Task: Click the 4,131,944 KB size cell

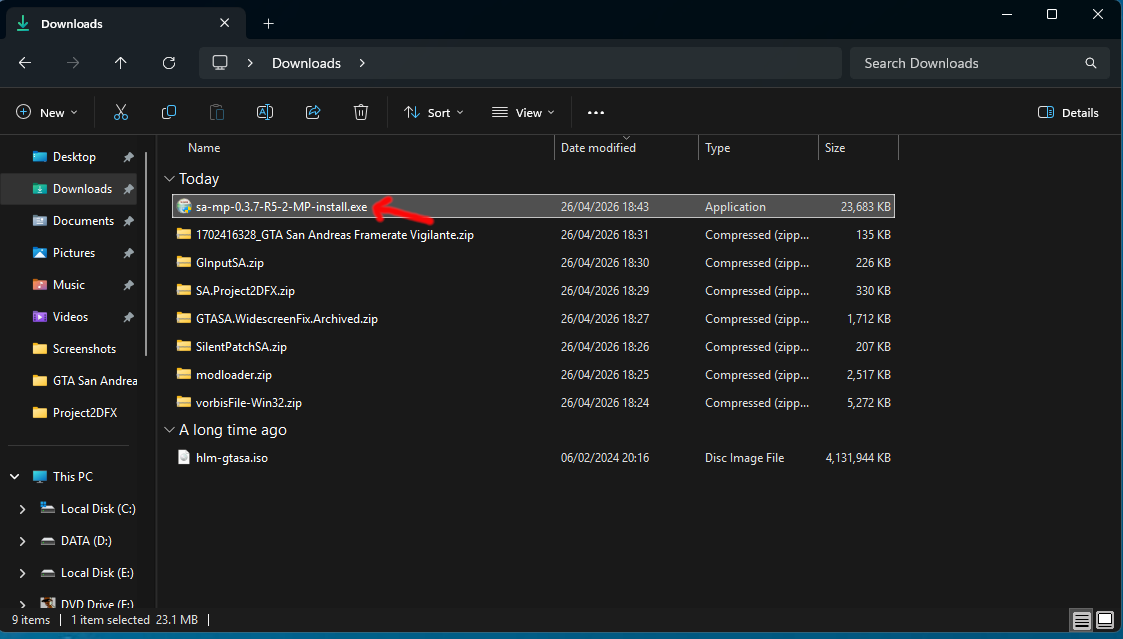Action: 858,458
